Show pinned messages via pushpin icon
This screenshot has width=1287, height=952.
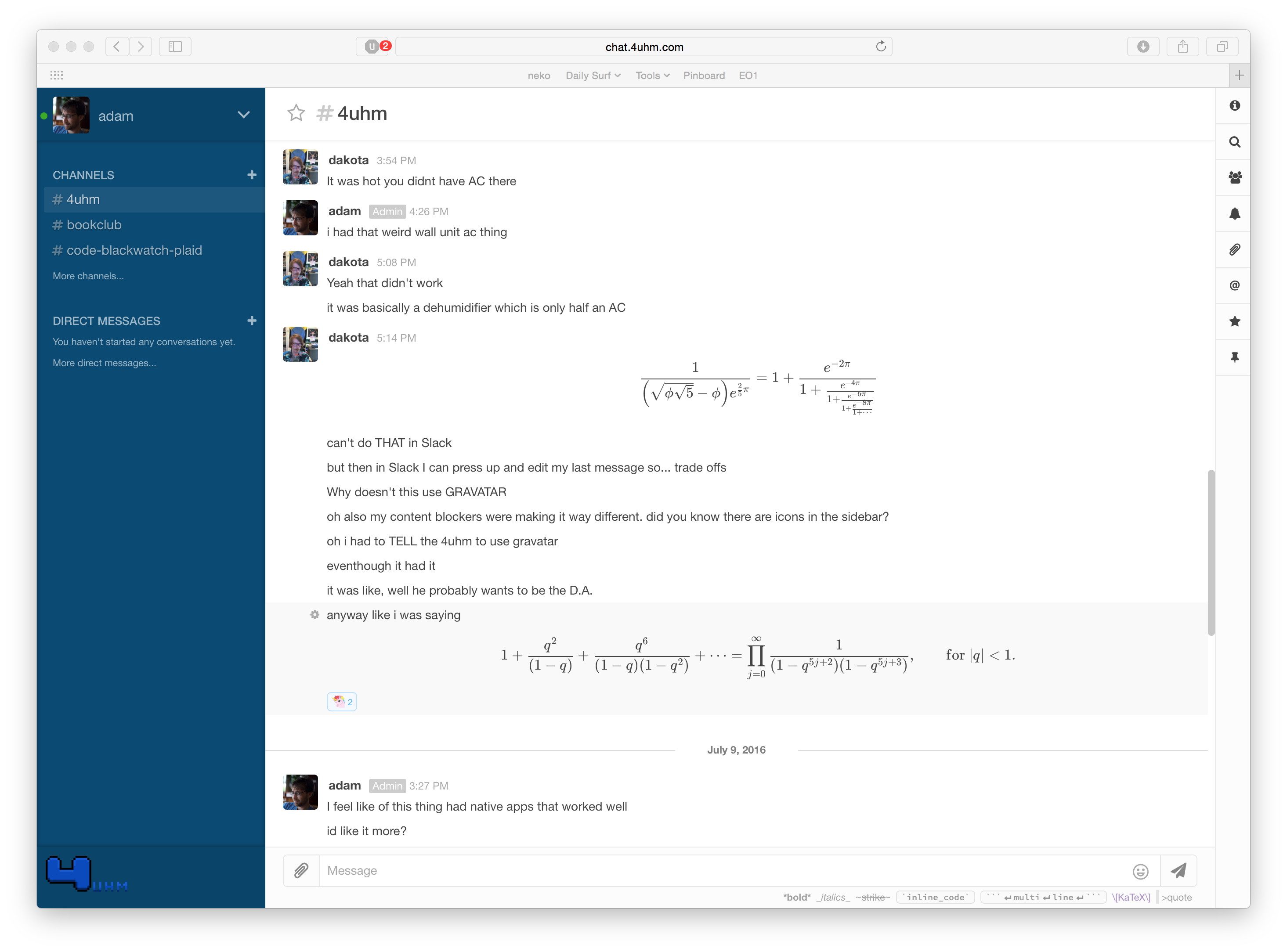(1234, 357)
